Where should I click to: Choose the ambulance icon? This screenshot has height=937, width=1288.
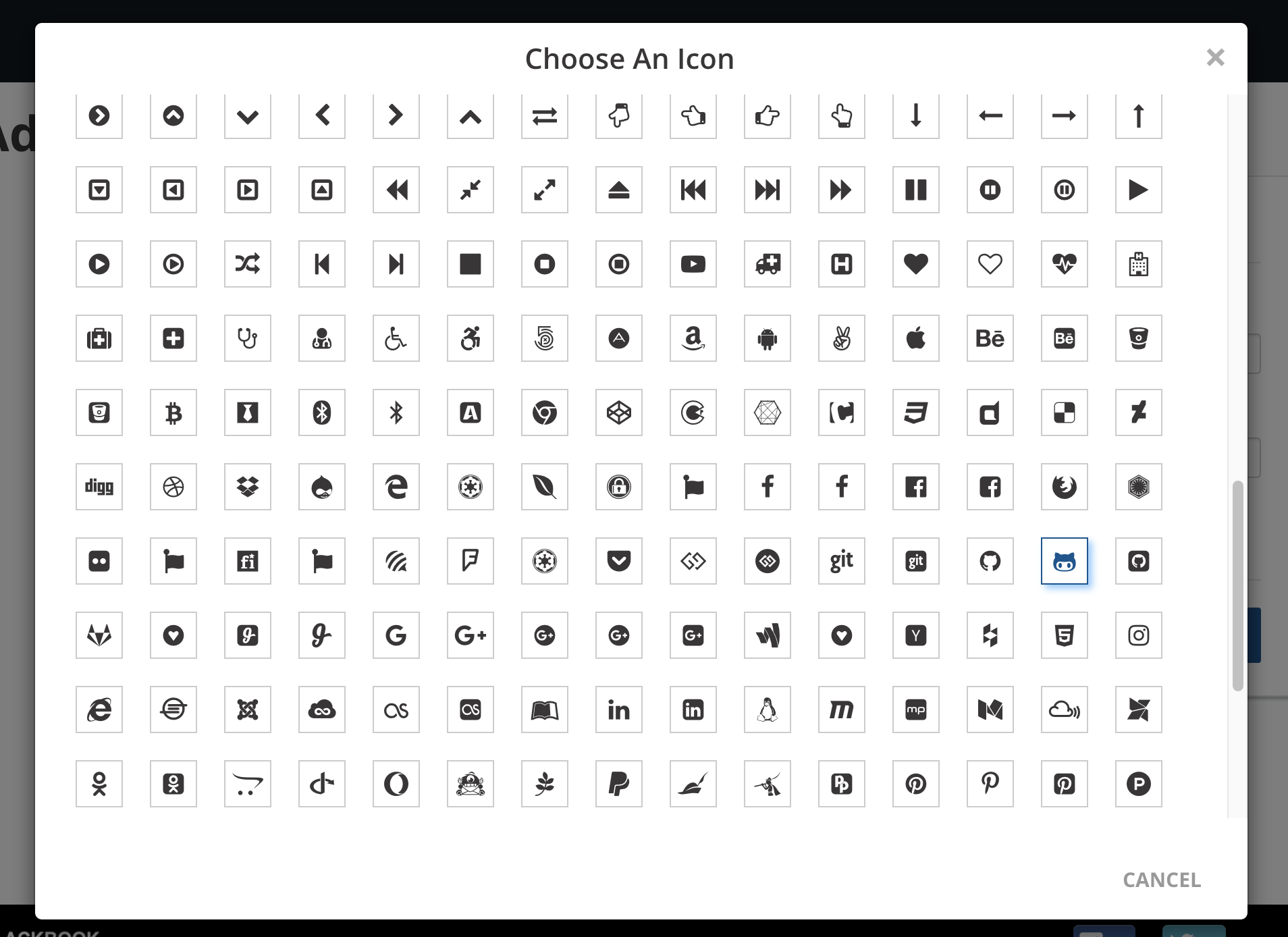768,264
